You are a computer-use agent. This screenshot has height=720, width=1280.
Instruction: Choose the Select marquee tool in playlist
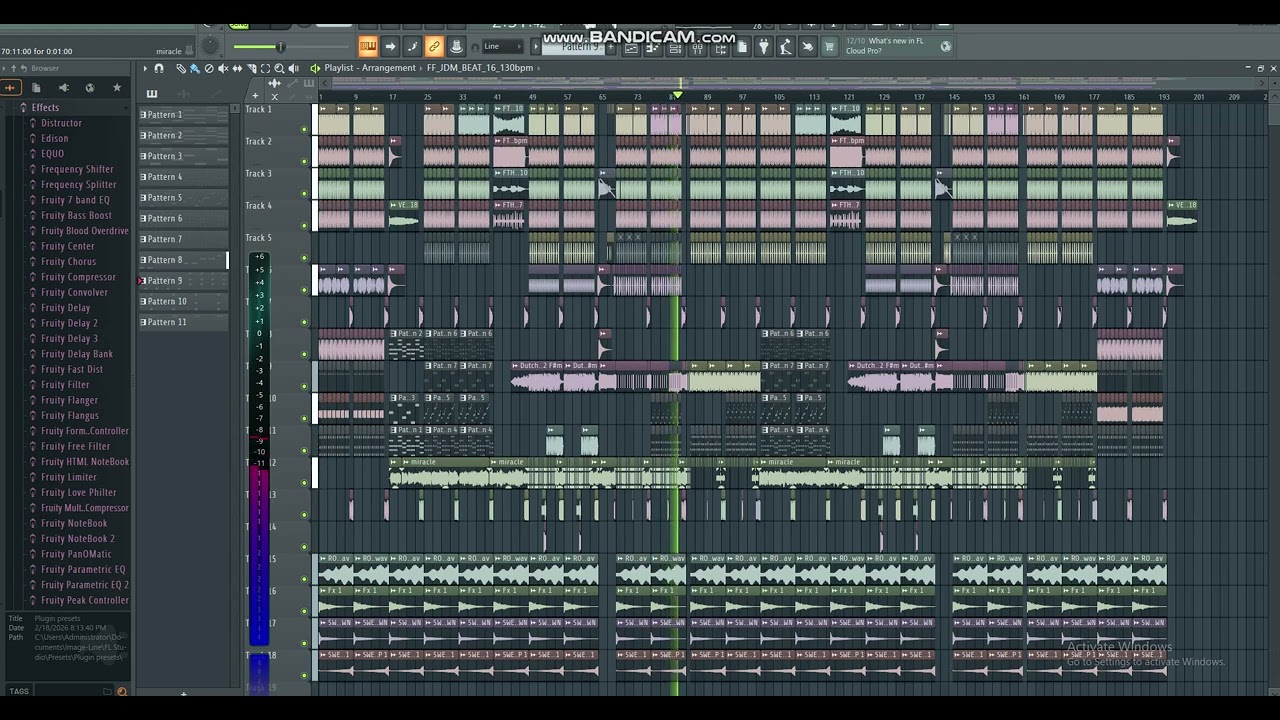coord(265,68)
